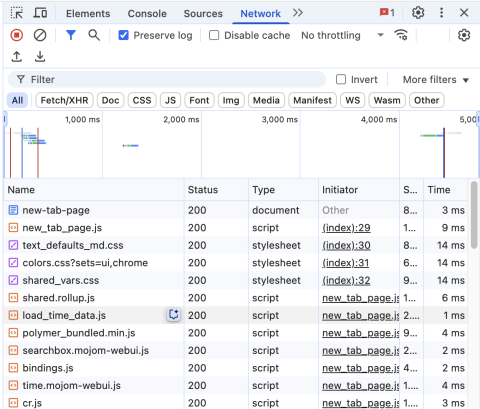Switch to the Elements tab
Screen dimensions: 480x409
pos(88,14)
